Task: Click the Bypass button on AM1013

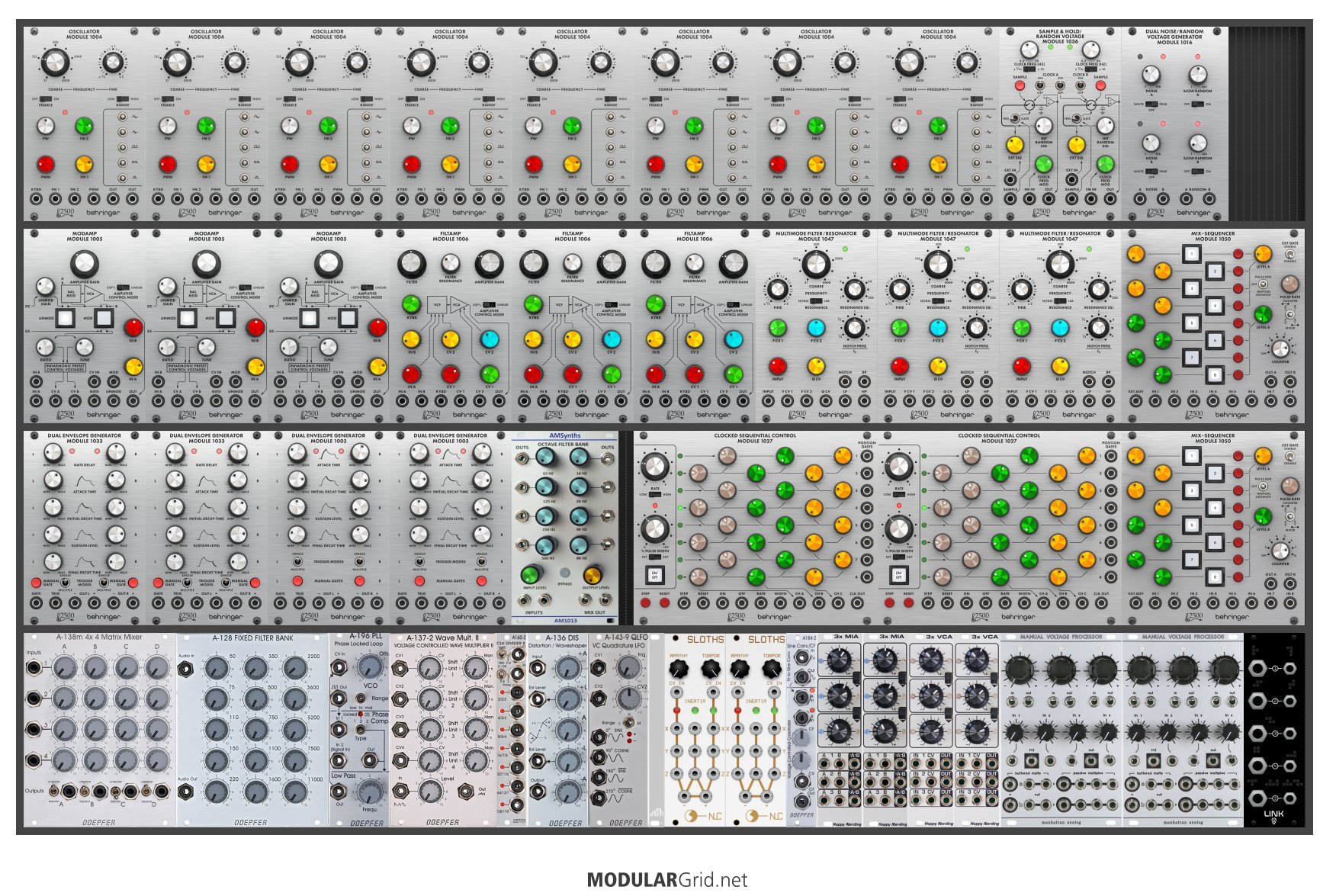Action: click(564, 573)
